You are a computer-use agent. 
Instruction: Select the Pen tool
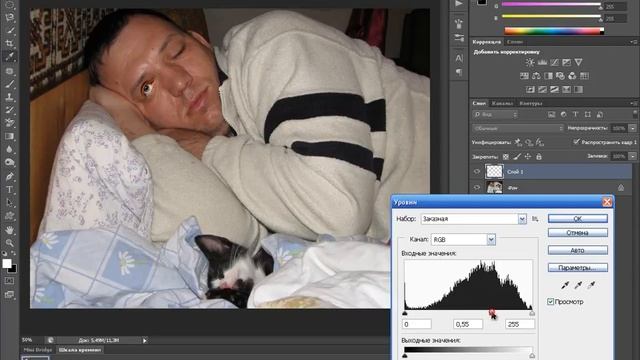(x=9, y=177)
